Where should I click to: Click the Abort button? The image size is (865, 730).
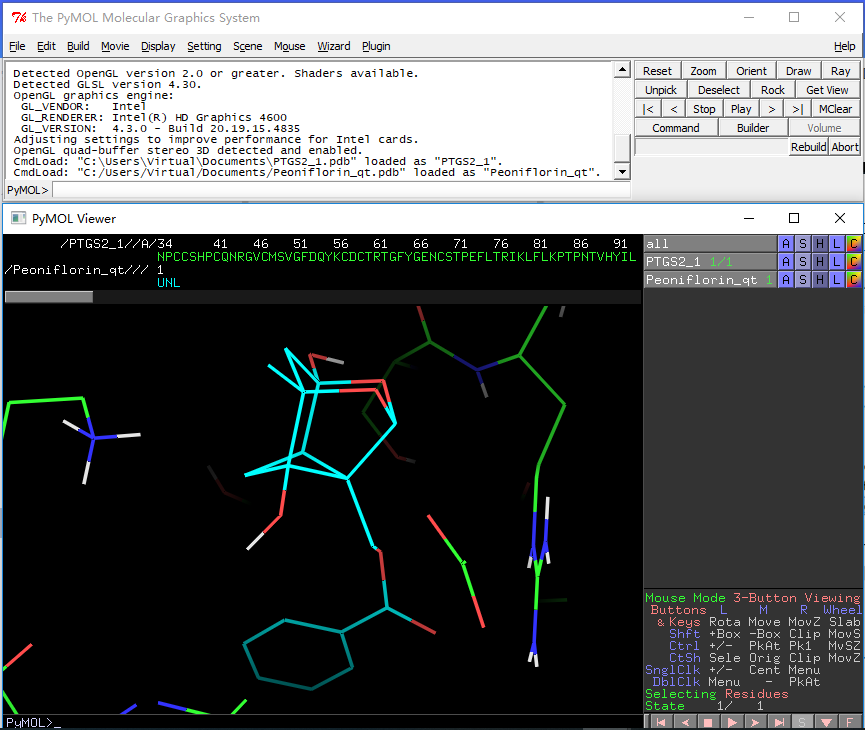(x=845, y=147)
